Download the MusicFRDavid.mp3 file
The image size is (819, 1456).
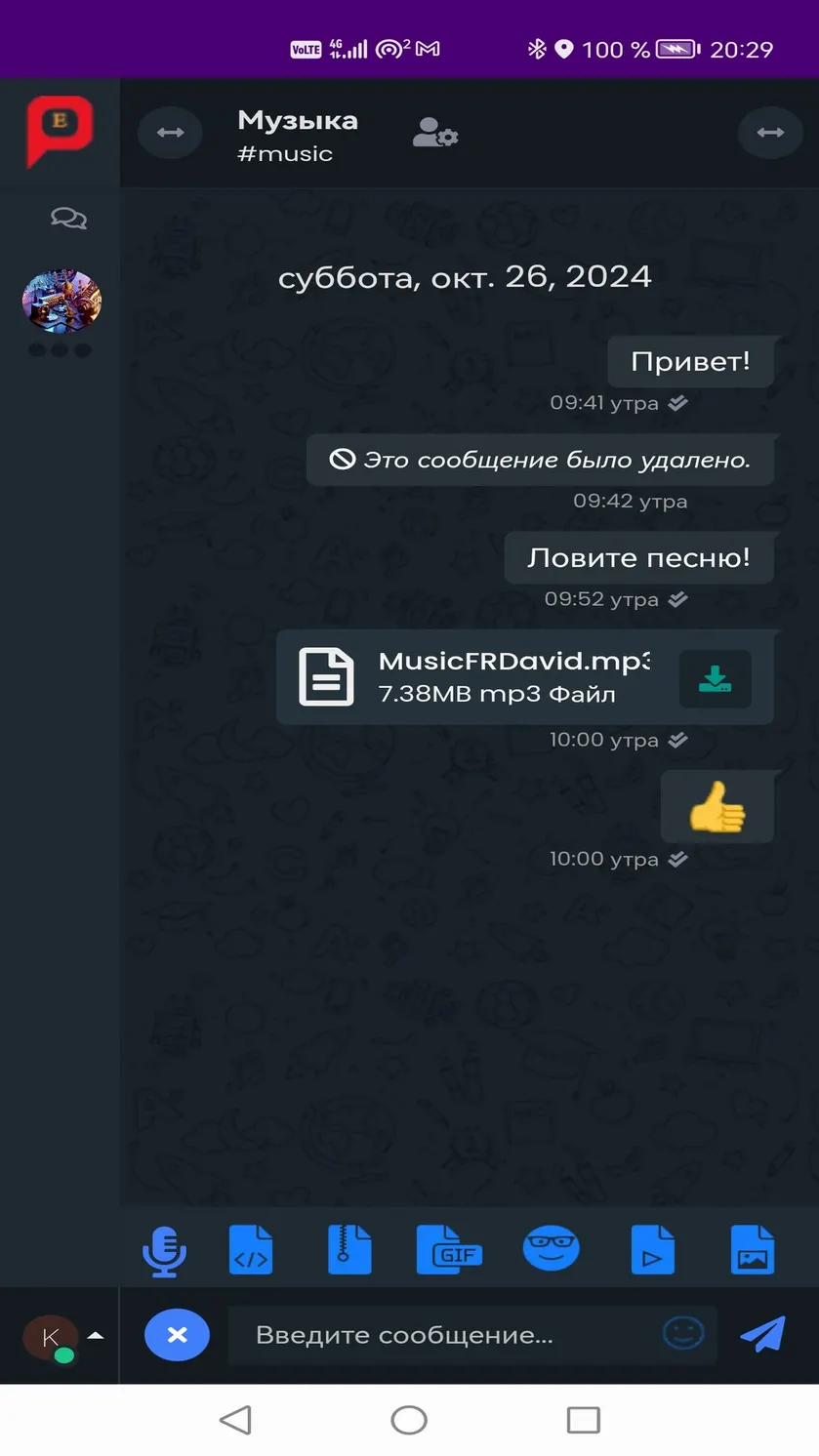(x=716, y=678)
